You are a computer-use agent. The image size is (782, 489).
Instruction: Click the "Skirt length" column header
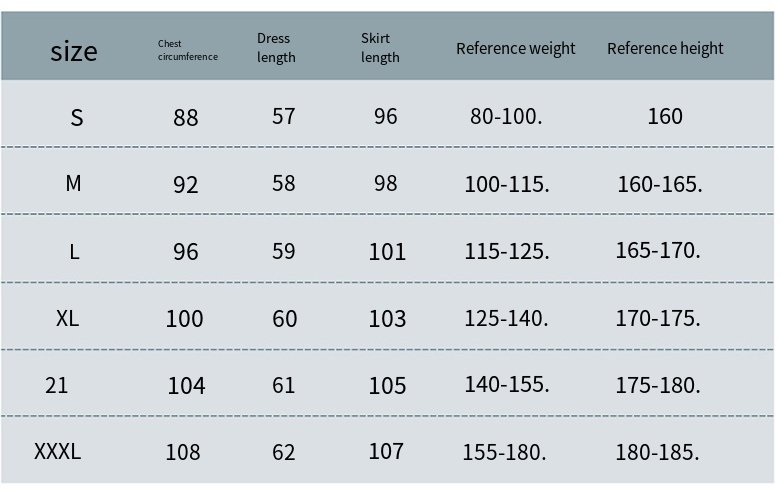coord(380,48)
